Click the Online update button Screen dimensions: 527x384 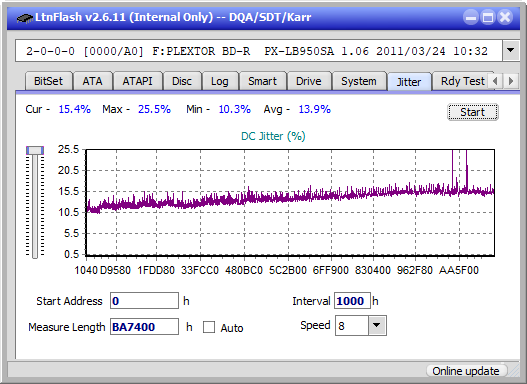[466, 371]
